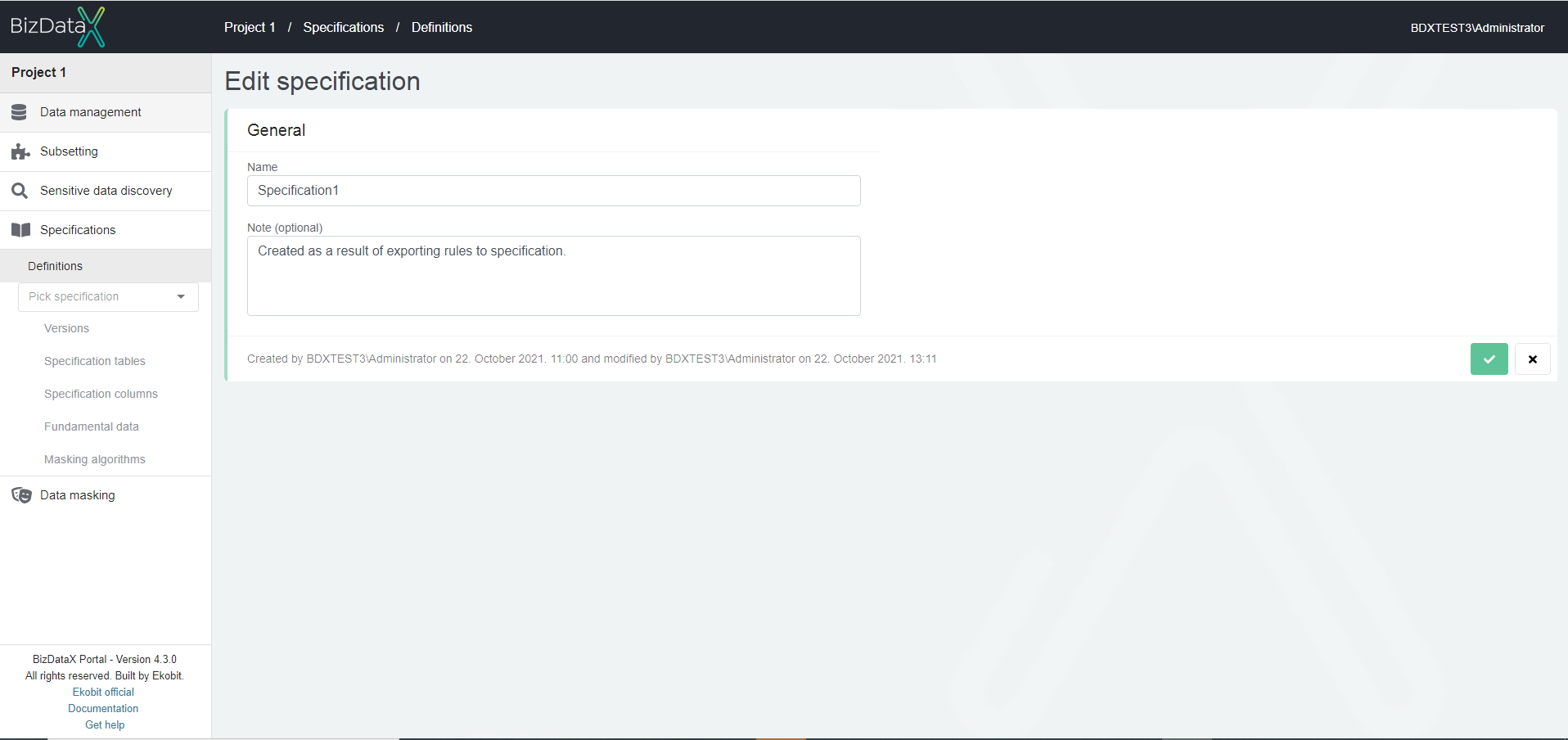
Task: Go to Specification tables page
Action: point(95,361)
